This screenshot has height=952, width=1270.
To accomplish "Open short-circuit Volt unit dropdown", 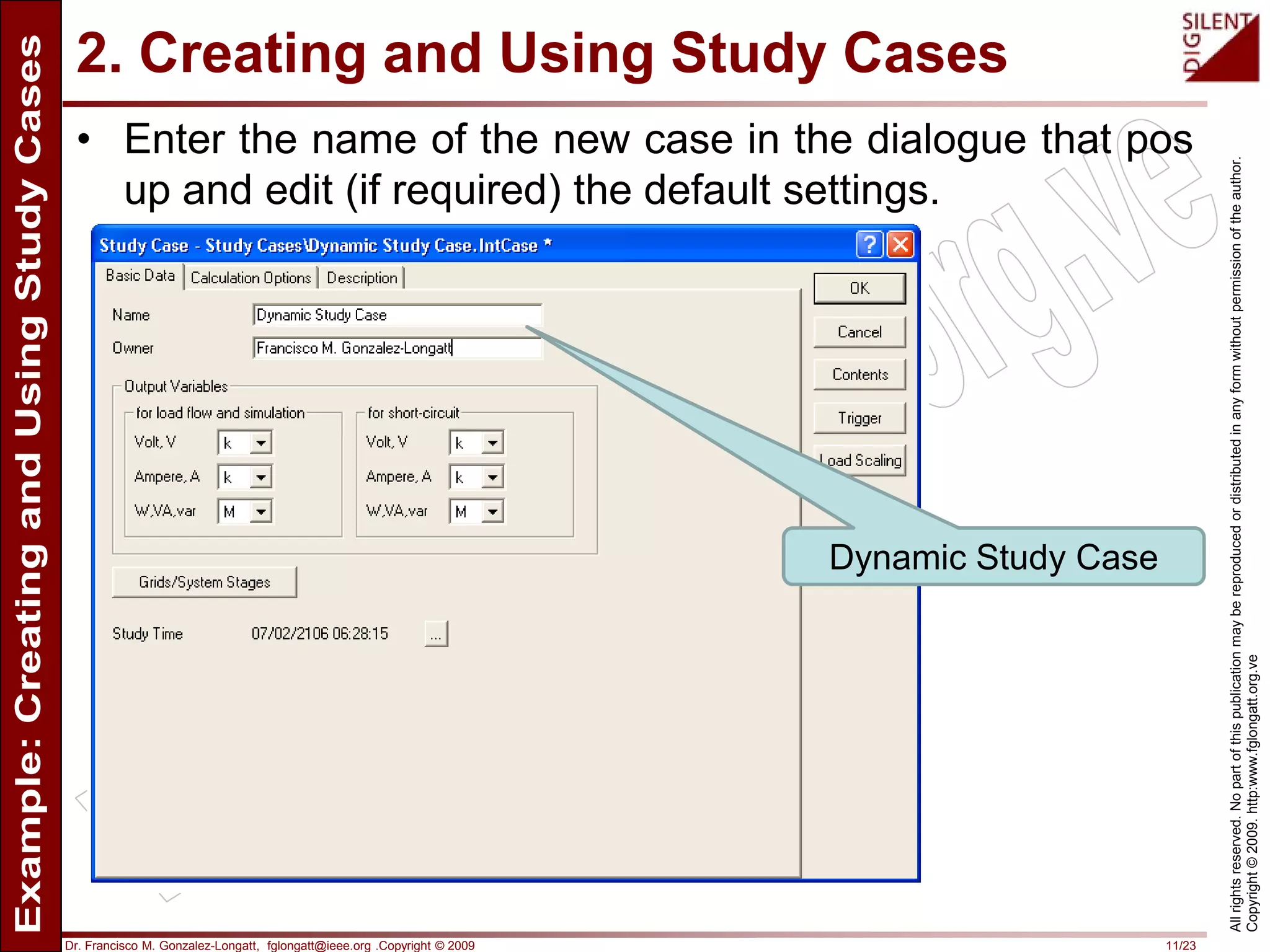I will tap(493, 443).
